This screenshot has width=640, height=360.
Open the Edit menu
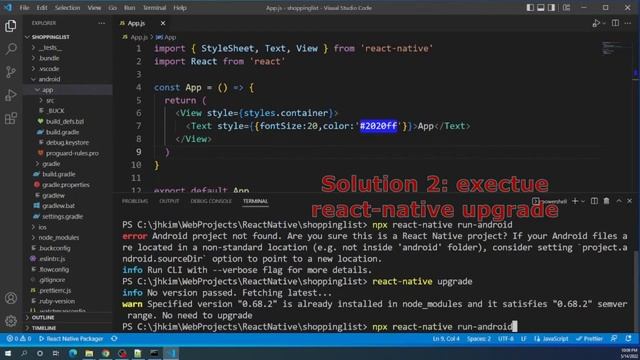click(x=42, y=8)
